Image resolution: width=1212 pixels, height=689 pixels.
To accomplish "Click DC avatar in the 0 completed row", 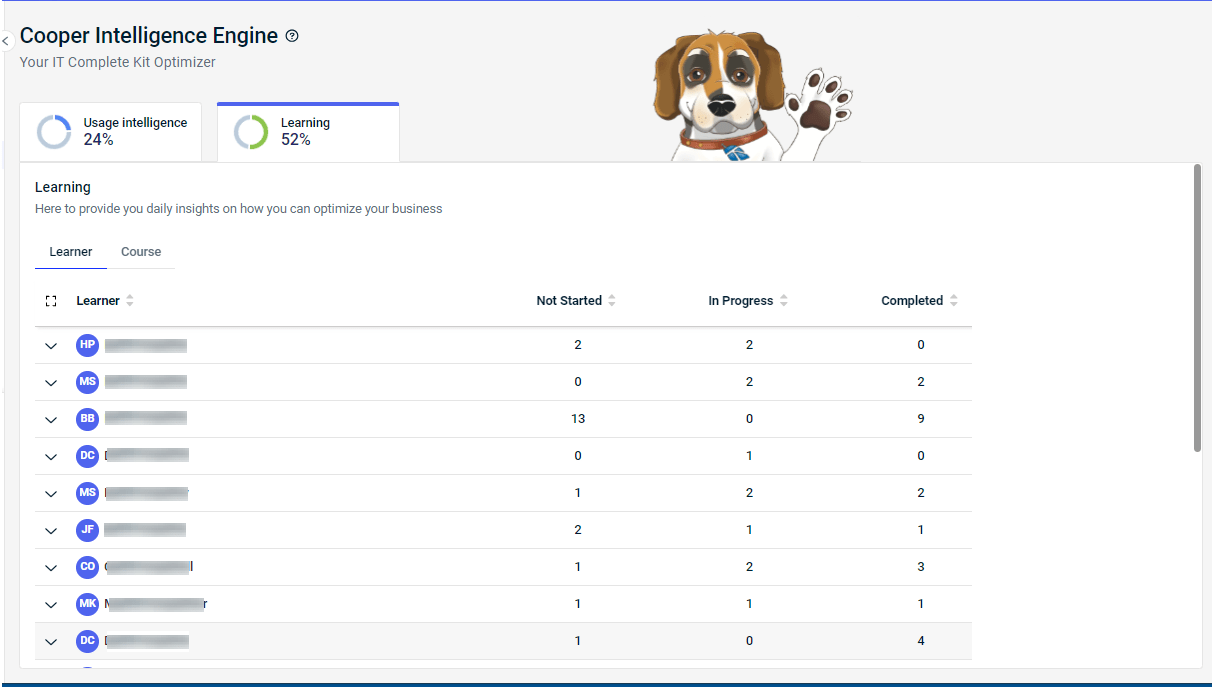I will pos(88,456).
